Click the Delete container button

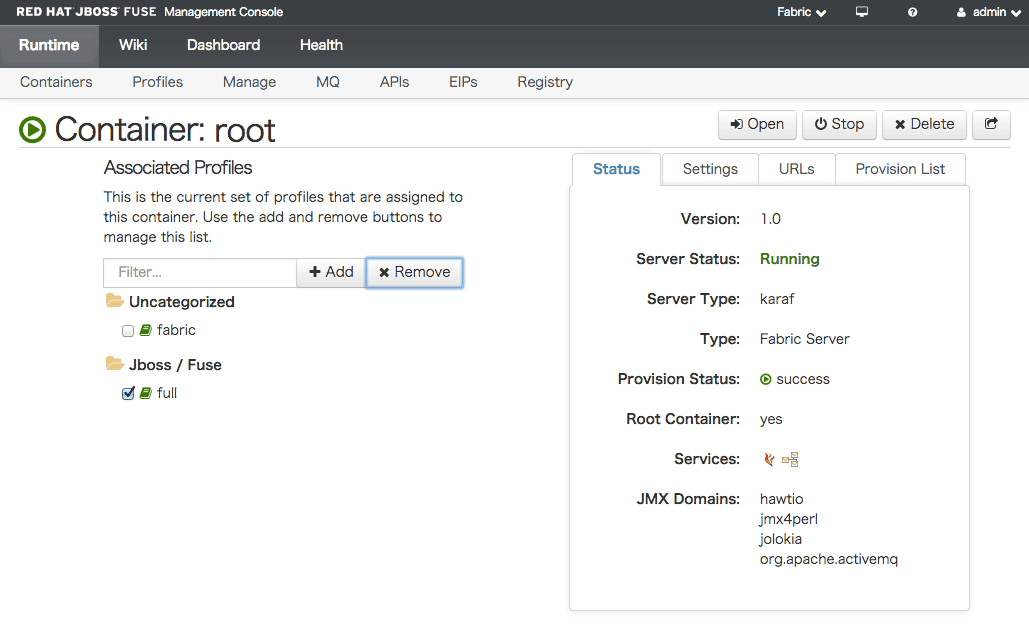[x=925, y=124]
